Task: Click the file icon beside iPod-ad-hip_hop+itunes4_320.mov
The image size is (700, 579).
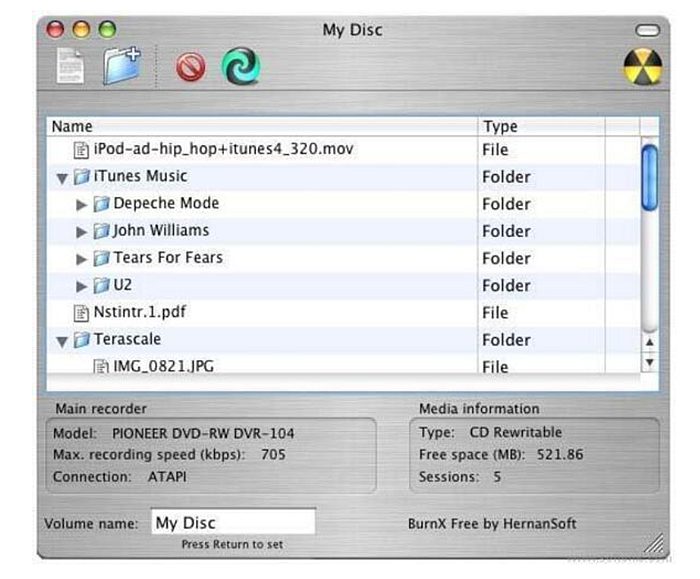Action: [81, 150]
